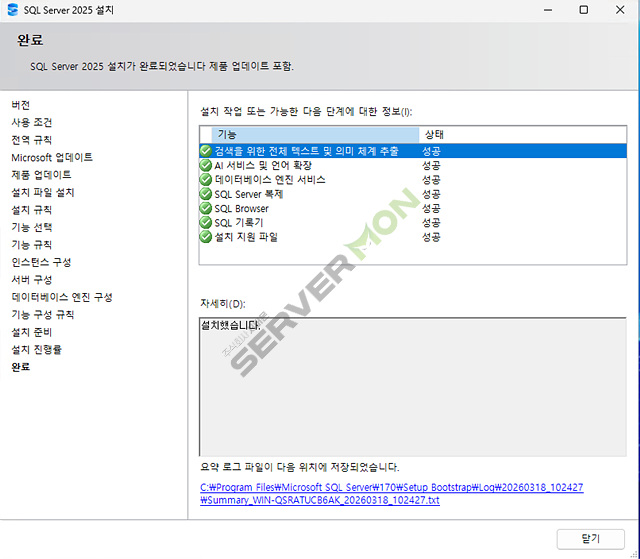Open the Summary log file link
Viewport: 640px width, 559px height.
click(392, 494)
